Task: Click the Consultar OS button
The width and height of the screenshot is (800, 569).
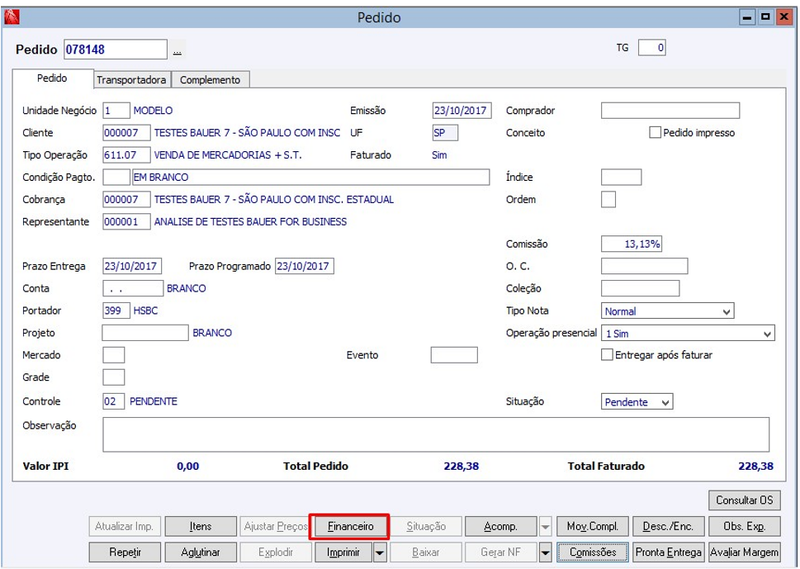Action: [x=744, y=500]
